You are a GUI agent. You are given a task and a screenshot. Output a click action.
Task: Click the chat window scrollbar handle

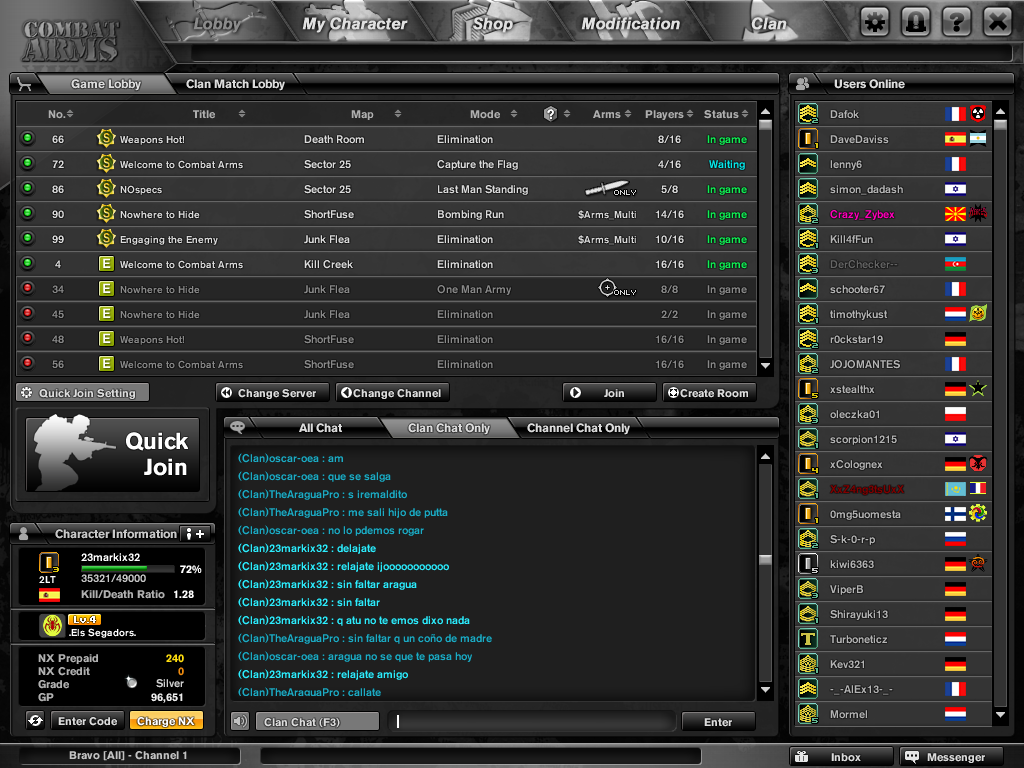[766, 561]
